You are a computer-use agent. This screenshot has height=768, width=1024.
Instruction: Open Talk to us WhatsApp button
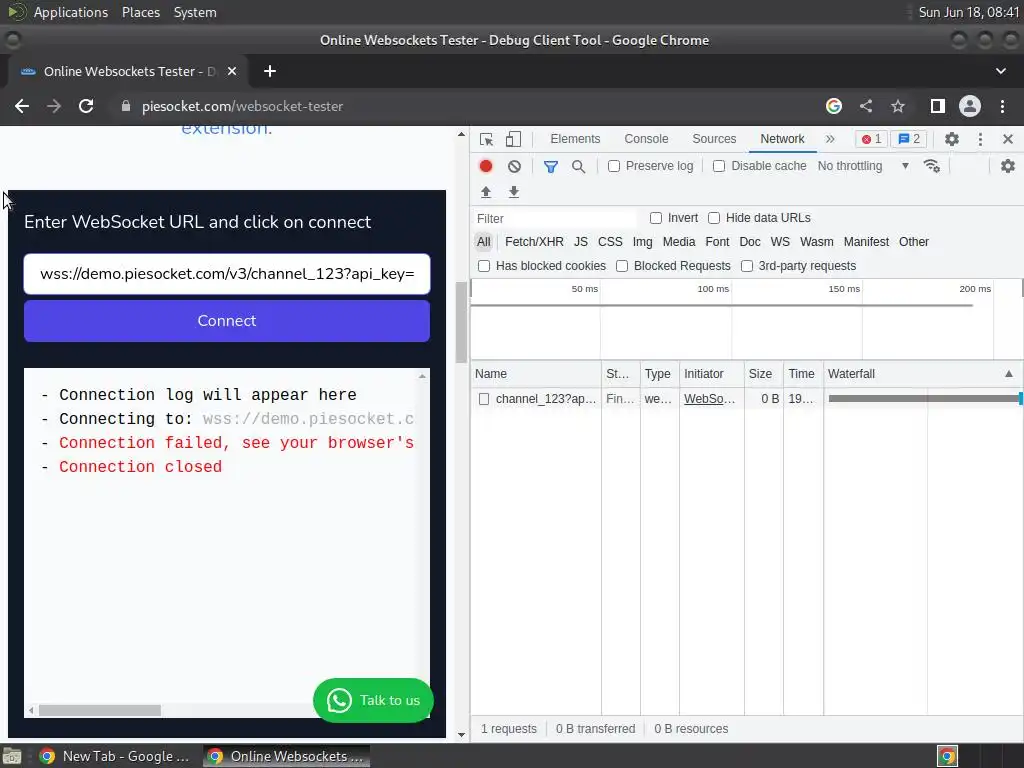373,700
